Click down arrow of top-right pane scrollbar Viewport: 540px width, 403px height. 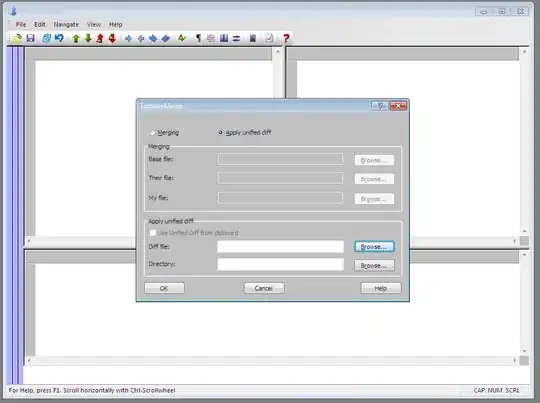(525, 231)
